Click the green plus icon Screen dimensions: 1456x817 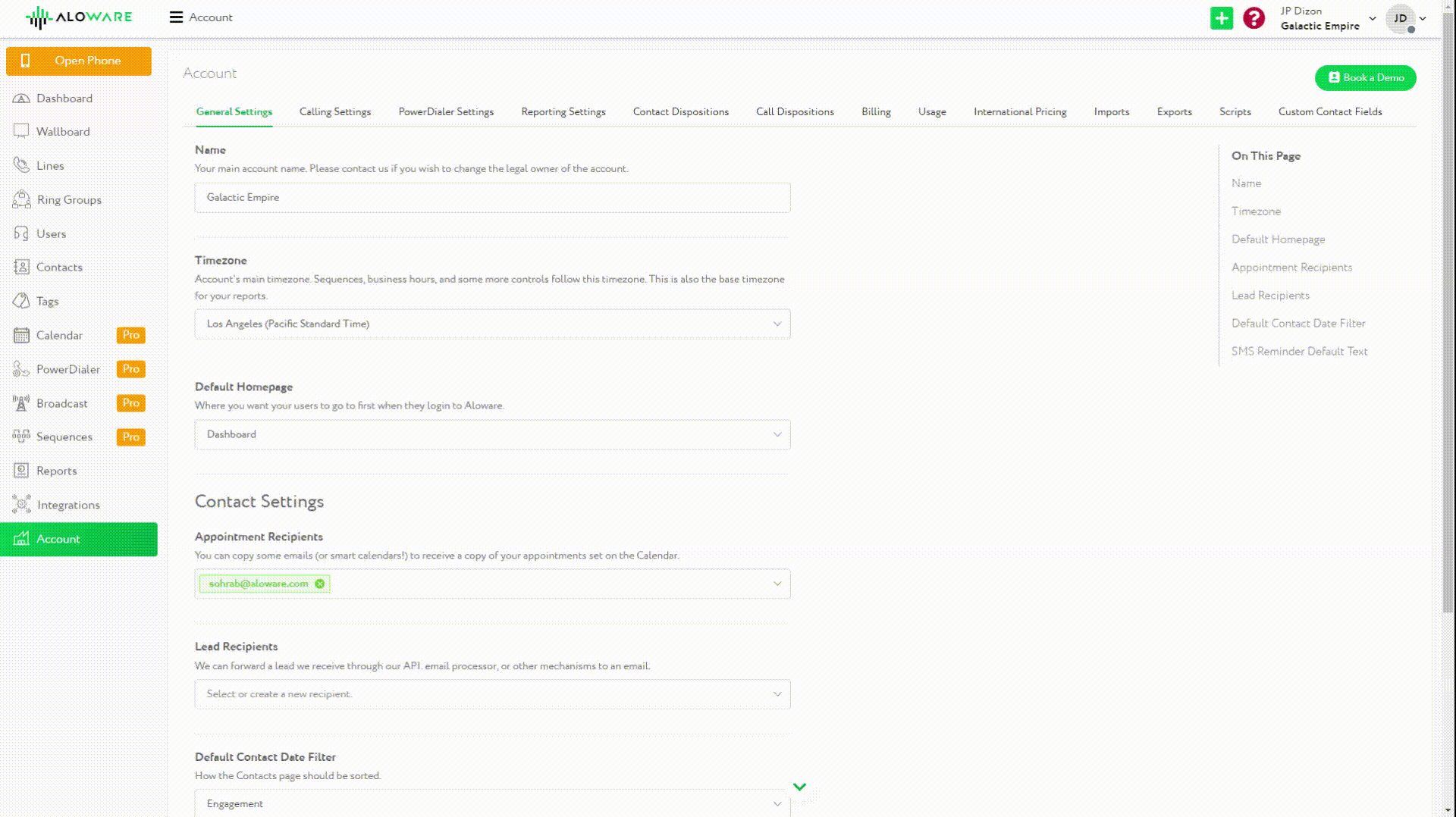pyautogui.click(x=1222, y=18)
